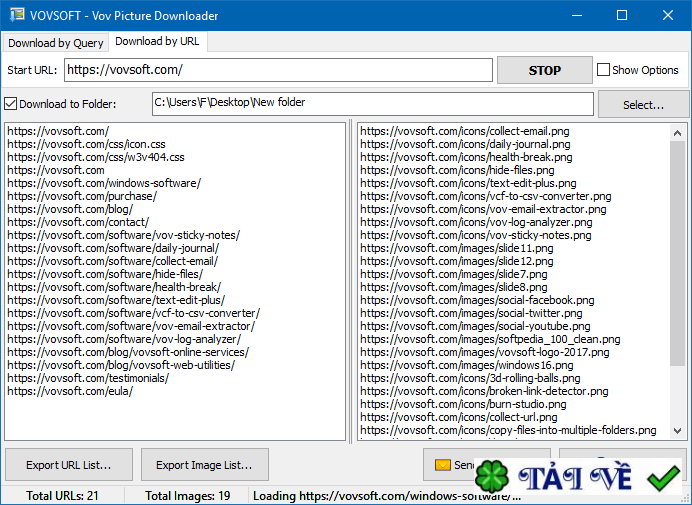The image size is (692, 505).
Task: Click the envelope icon on the Send button
Action: (x=443, y=465)
